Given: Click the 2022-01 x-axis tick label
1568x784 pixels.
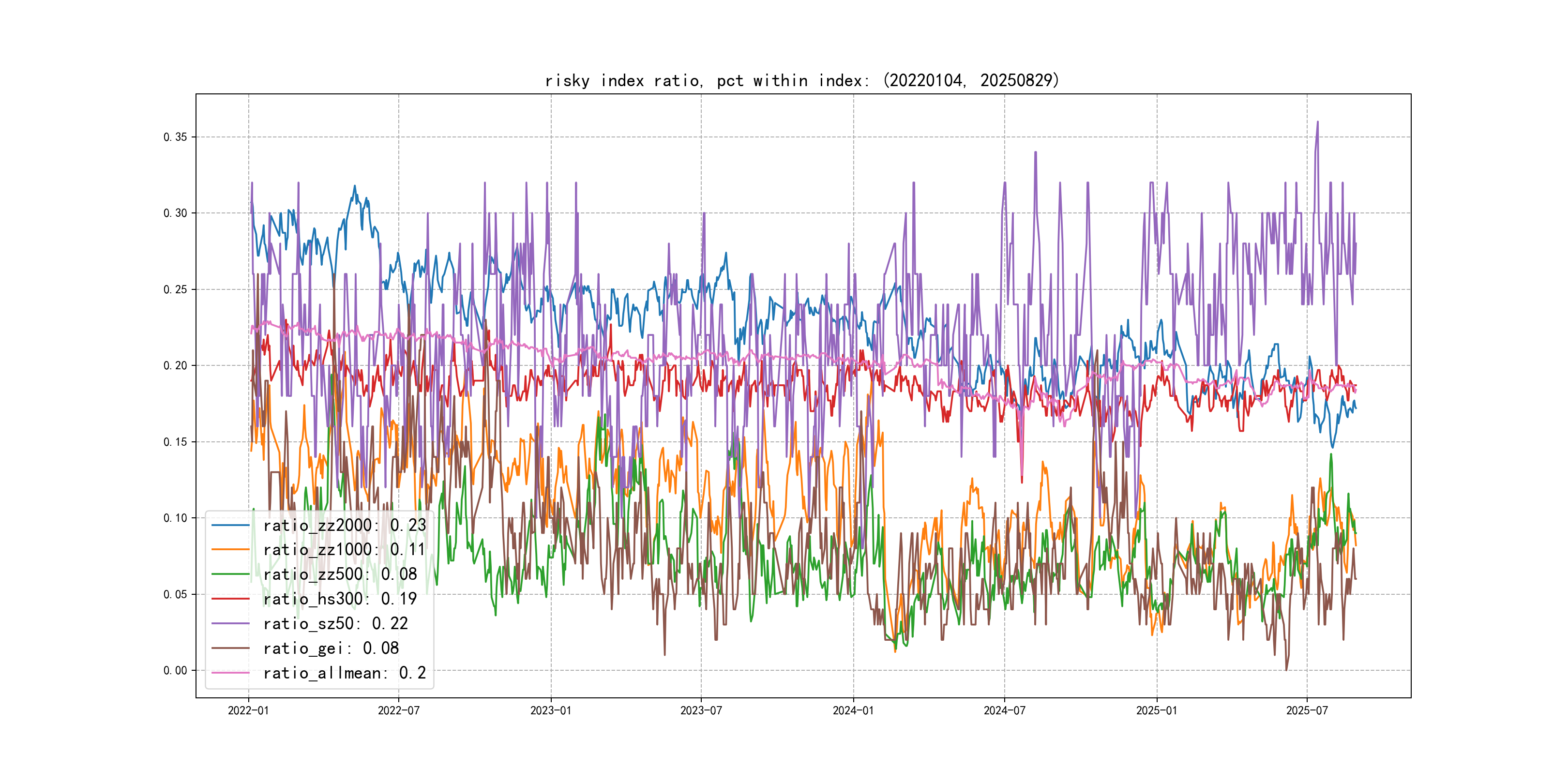Looking at the screenshot, I should click(248, 710).
